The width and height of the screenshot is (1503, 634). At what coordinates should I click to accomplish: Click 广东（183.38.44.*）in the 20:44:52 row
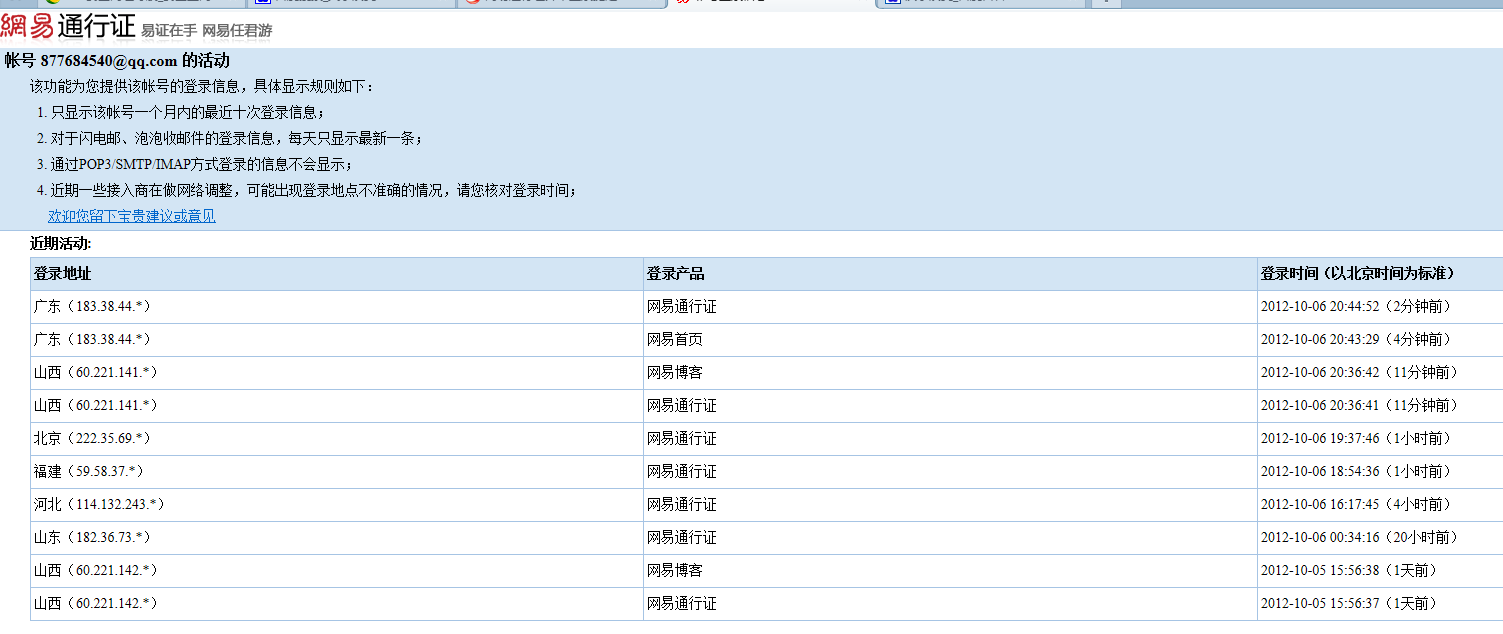pos(92,307)
